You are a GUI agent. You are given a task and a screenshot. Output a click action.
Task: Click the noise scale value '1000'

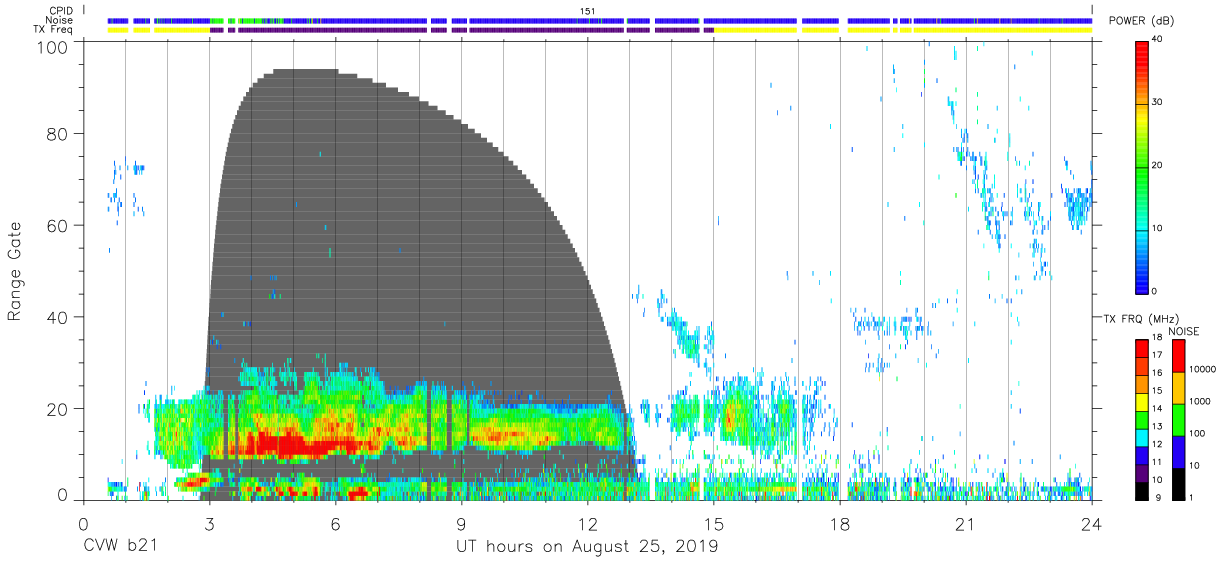coord(1201,401)
